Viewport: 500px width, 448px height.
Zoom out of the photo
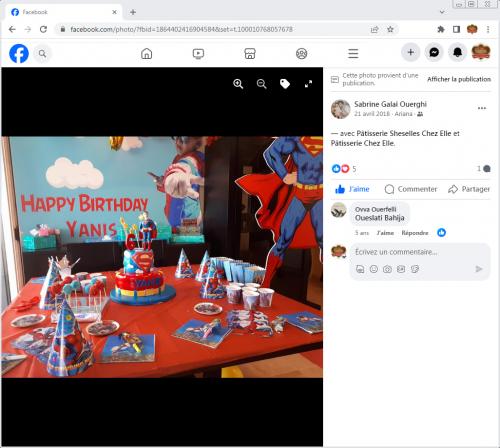coord(262,84)
